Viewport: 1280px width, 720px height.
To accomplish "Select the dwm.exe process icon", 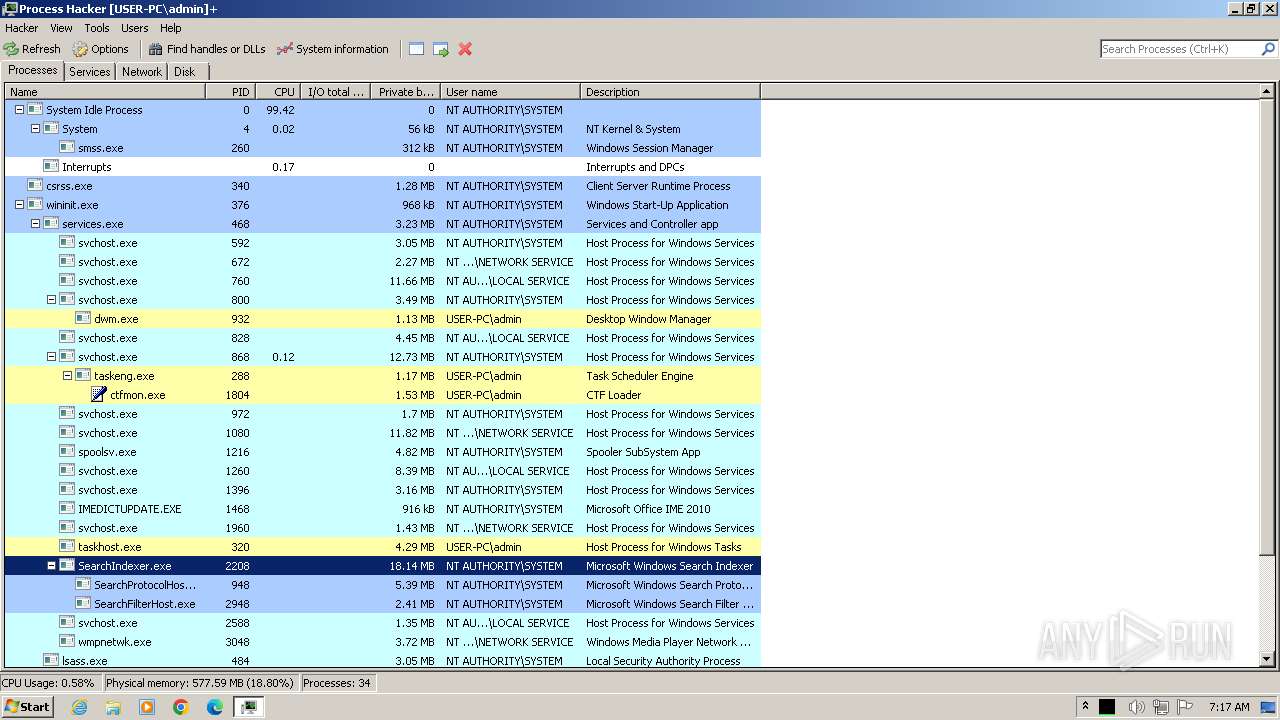I will (83, 319).
